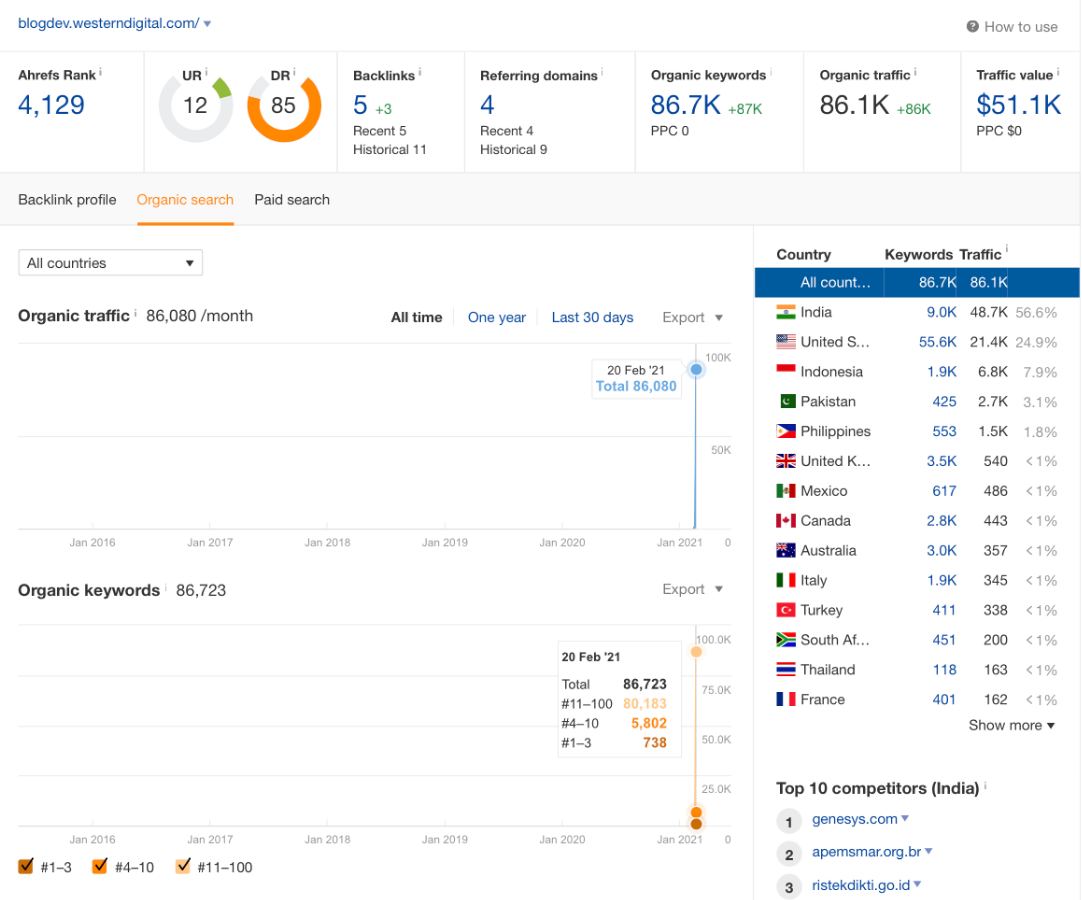Open Australia keywords count 3.0K
The image size is (1082, 900).
pyautogui.click(x=941, y=550)
